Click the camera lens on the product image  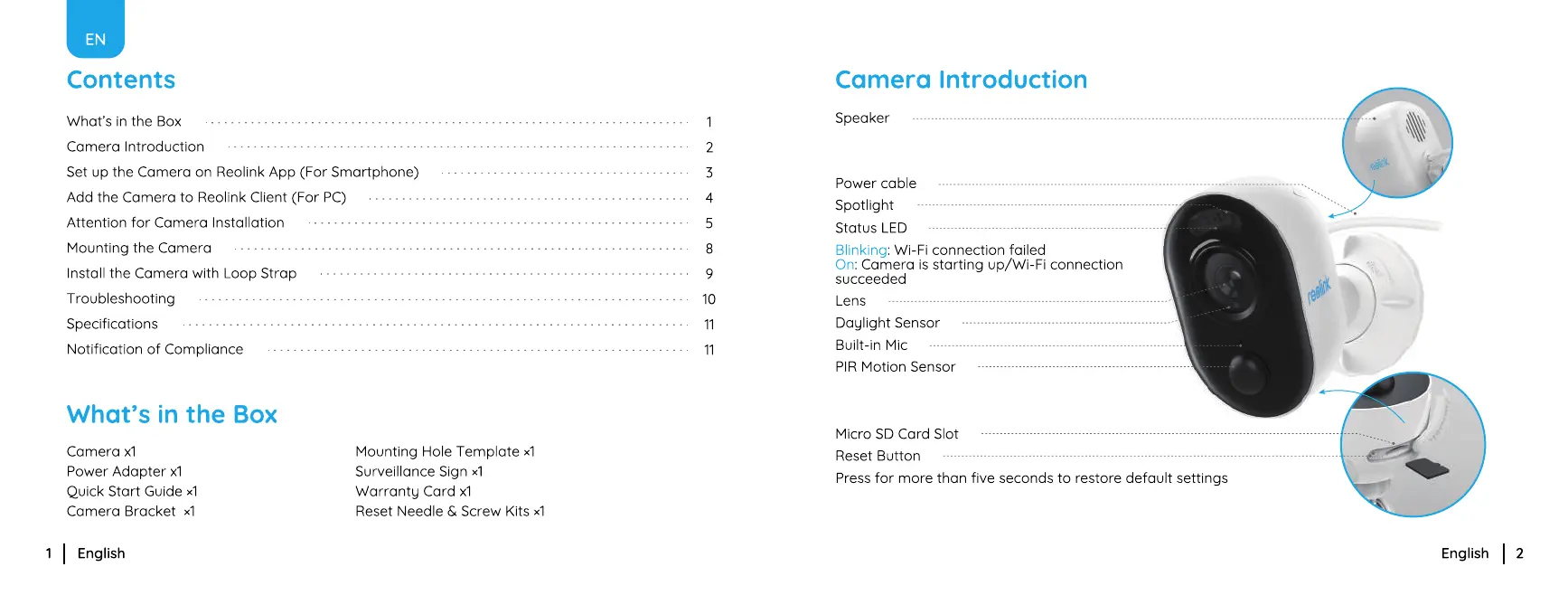pos(1225,279)
